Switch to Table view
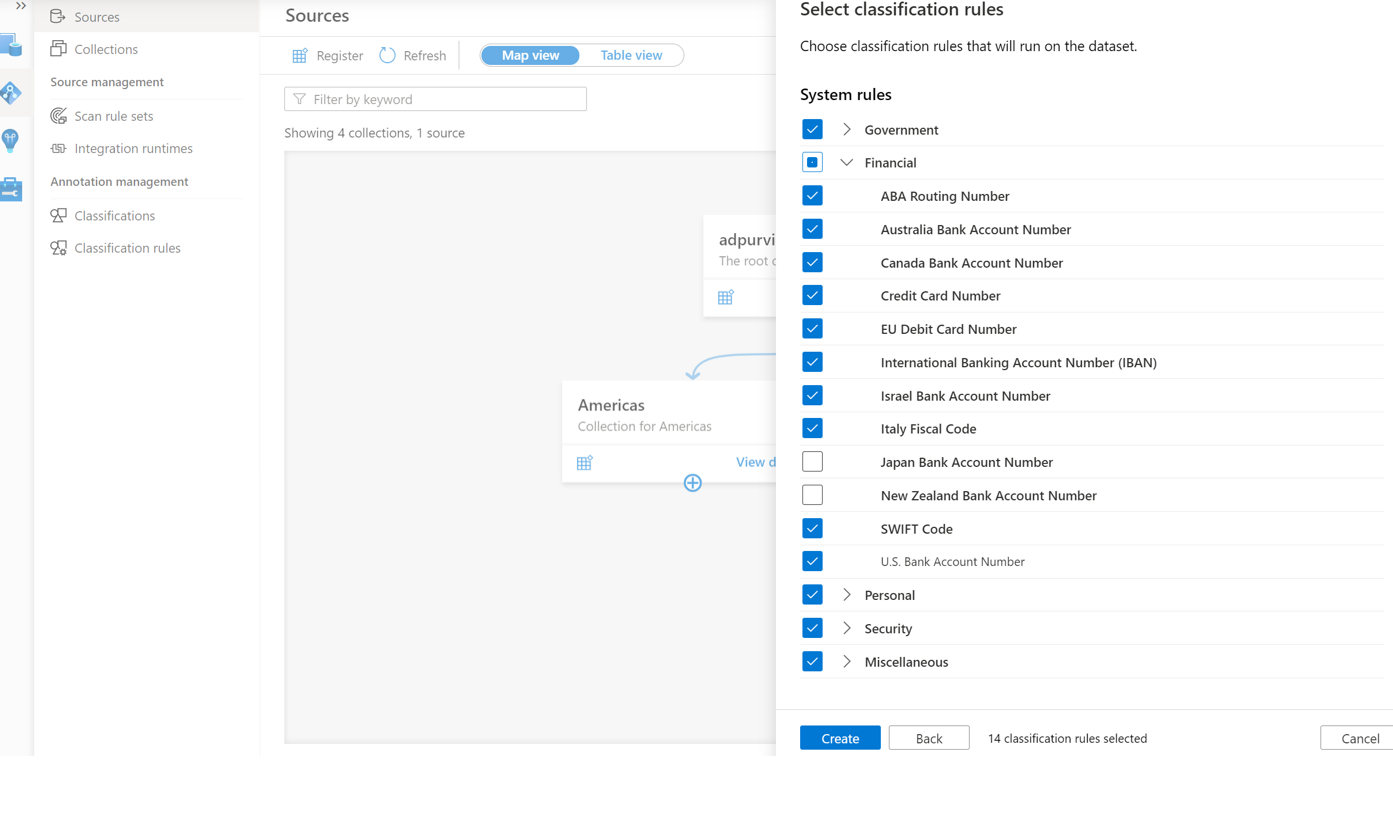The width and height of the screenshot is (1393, 827). pyautogui.click(x=630, y=55)
